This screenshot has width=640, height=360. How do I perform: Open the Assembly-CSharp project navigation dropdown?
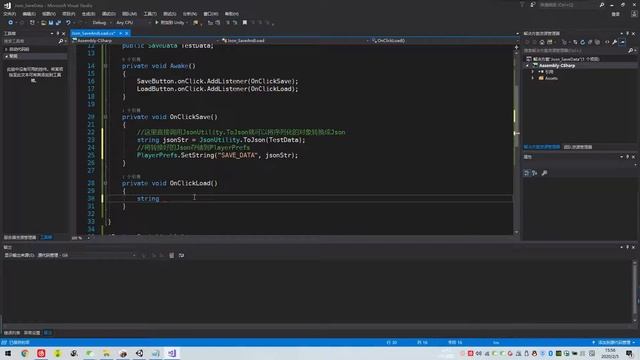[145, 41]
